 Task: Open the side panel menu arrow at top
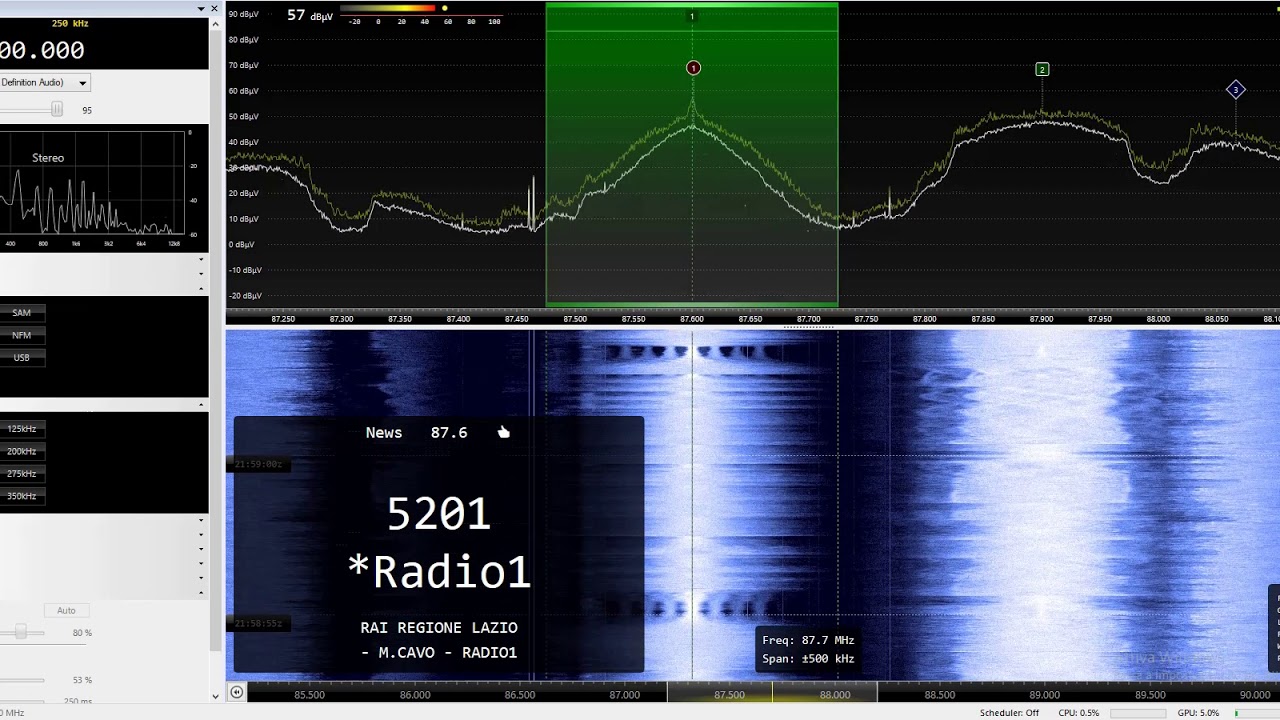pos(199,8)
